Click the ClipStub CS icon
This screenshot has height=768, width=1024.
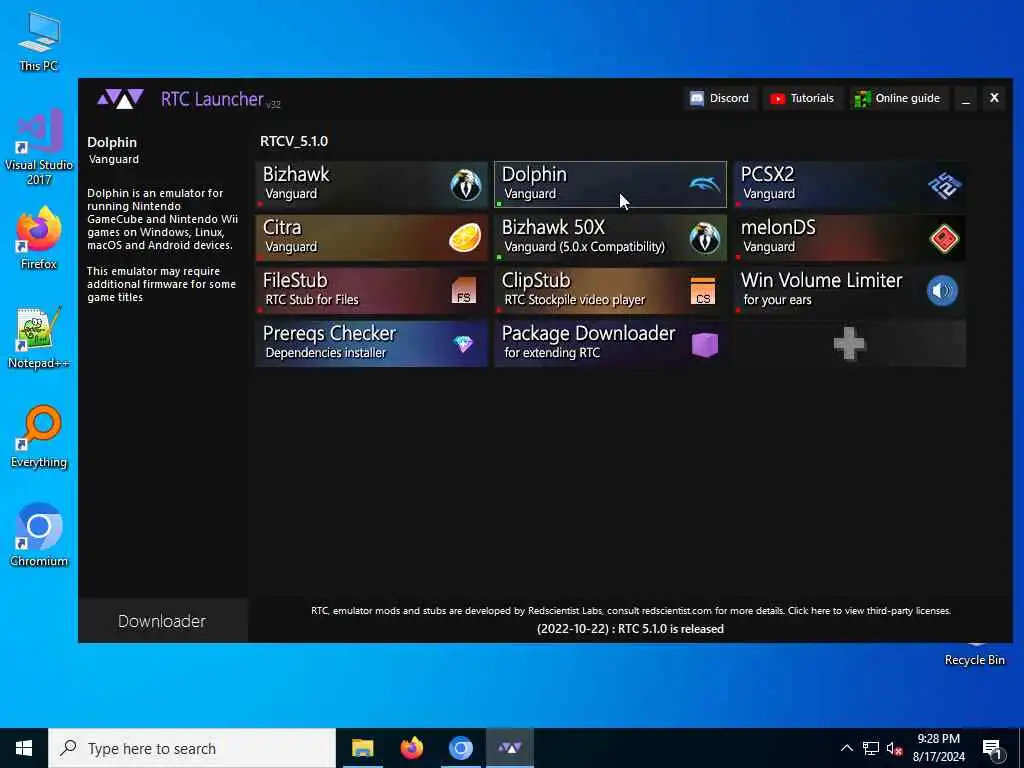[703, 291]
